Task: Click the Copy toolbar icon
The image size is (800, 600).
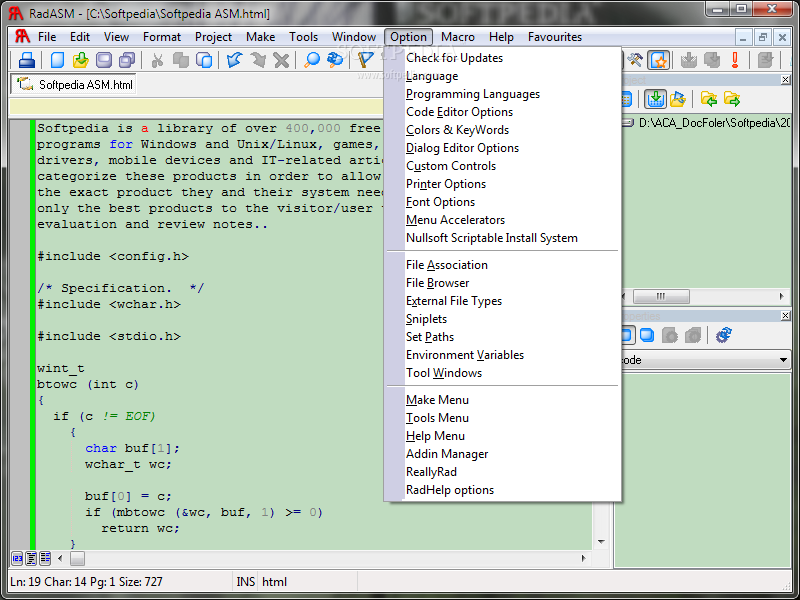Action: 181,60
